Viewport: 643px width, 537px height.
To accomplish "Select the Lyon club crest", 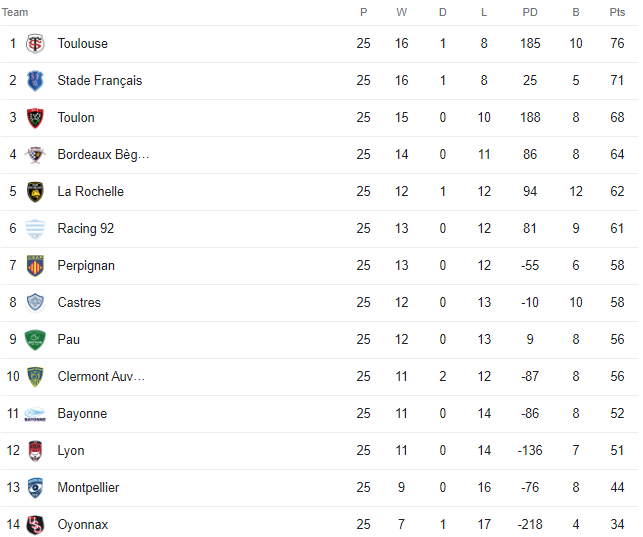I will click(x=35, y=451).
